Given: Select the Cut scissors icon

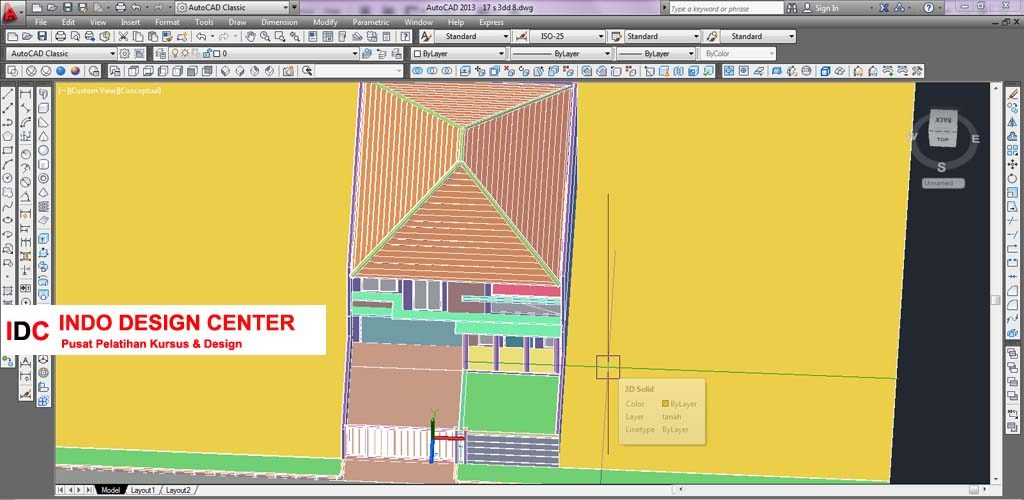Looking at the screenshot, I should coord(123,37).
